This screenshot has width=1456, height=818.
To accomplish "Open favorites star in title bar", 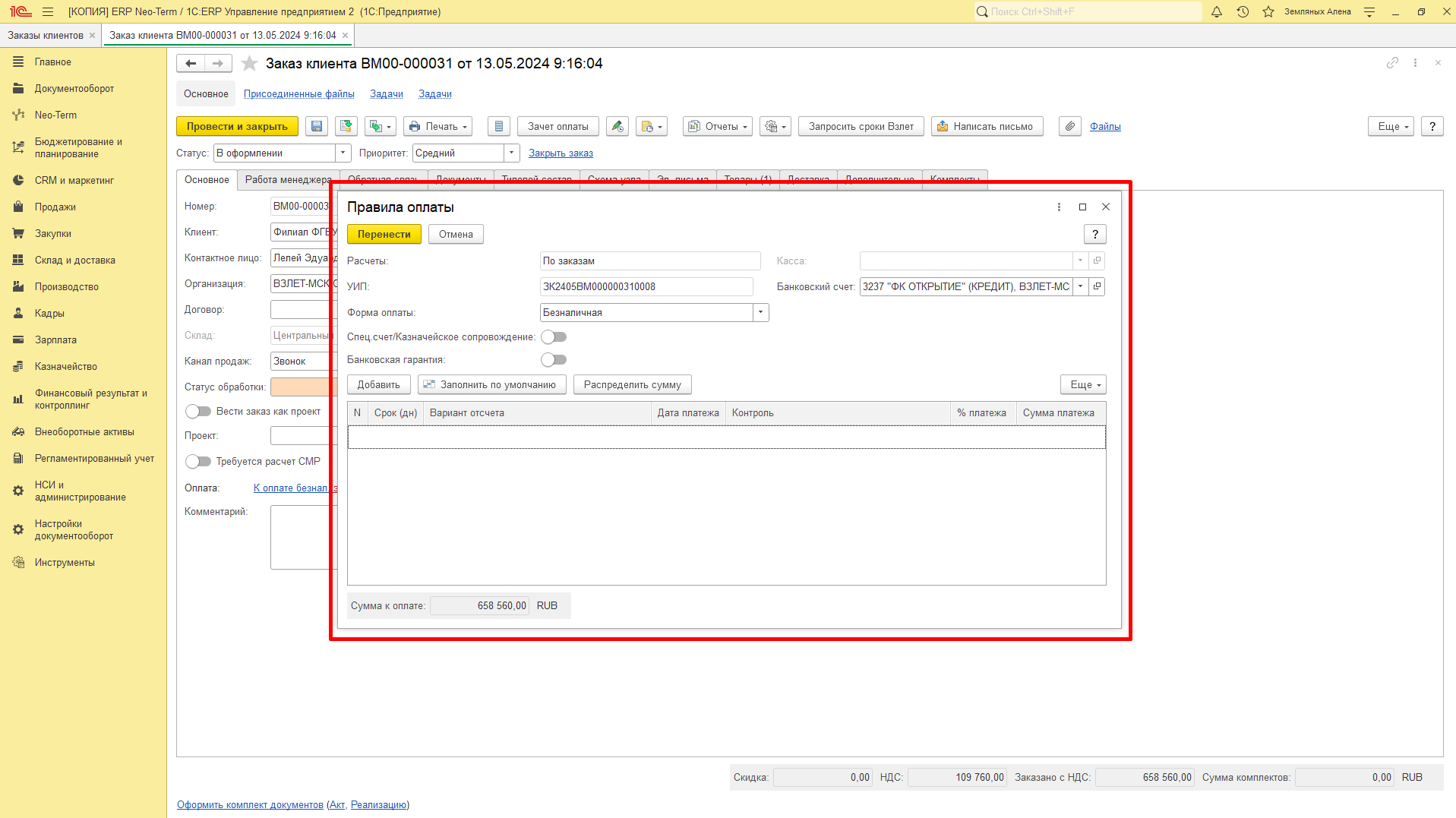I will click(x=1268, y=11).
